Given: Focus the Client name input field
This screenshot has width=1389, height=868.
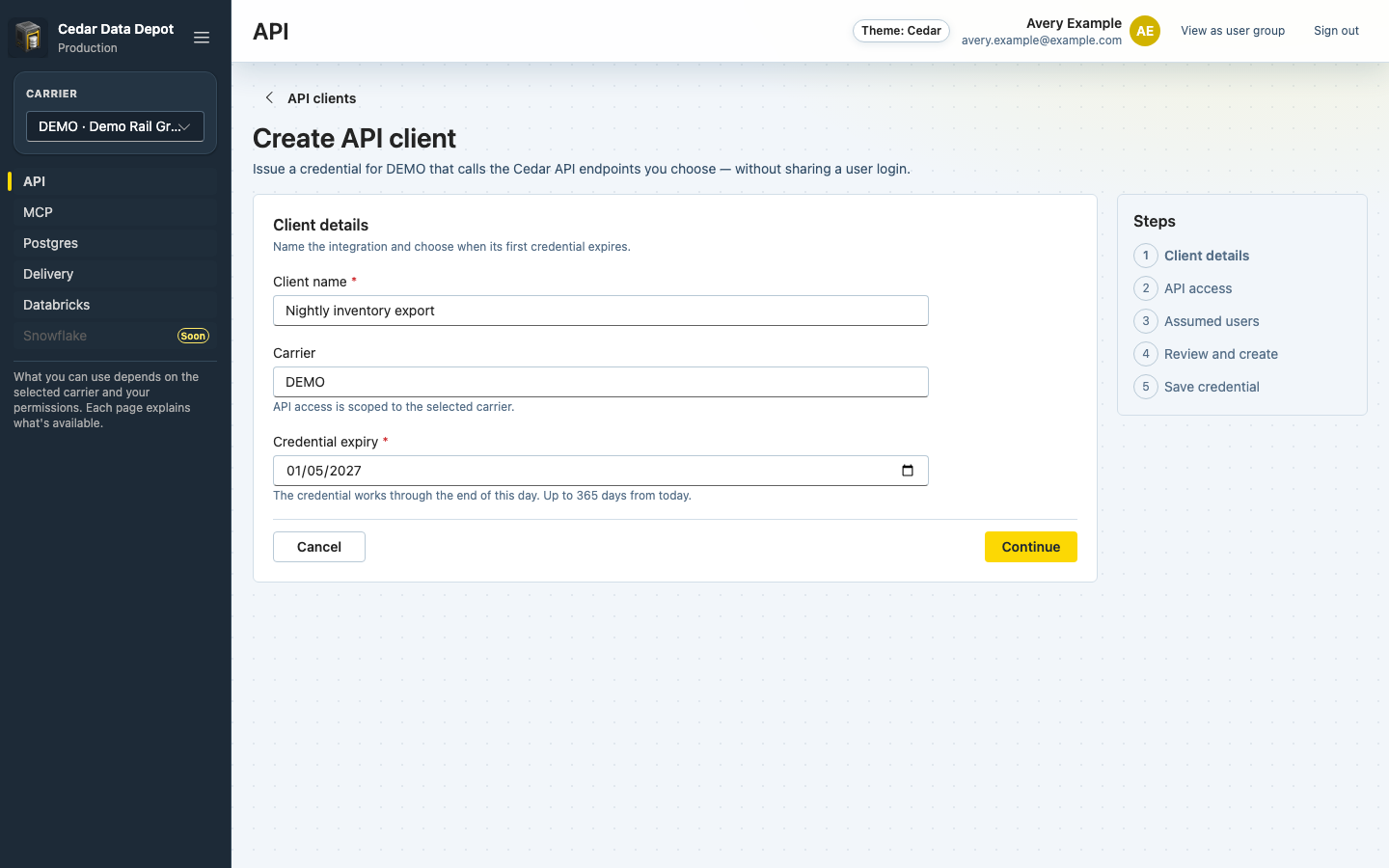Looking at the screenshot, I should (x=601, y=311).
